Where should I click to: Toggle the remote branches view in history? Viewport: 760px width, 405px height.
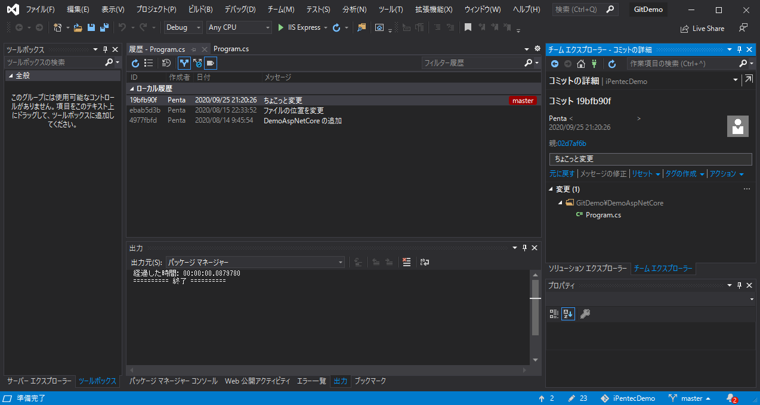[x=197, y=63]
